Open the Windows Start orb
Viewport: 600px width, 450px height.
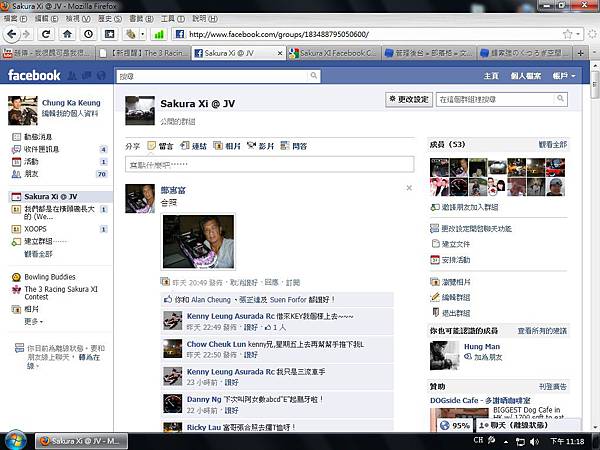(15, 440)
